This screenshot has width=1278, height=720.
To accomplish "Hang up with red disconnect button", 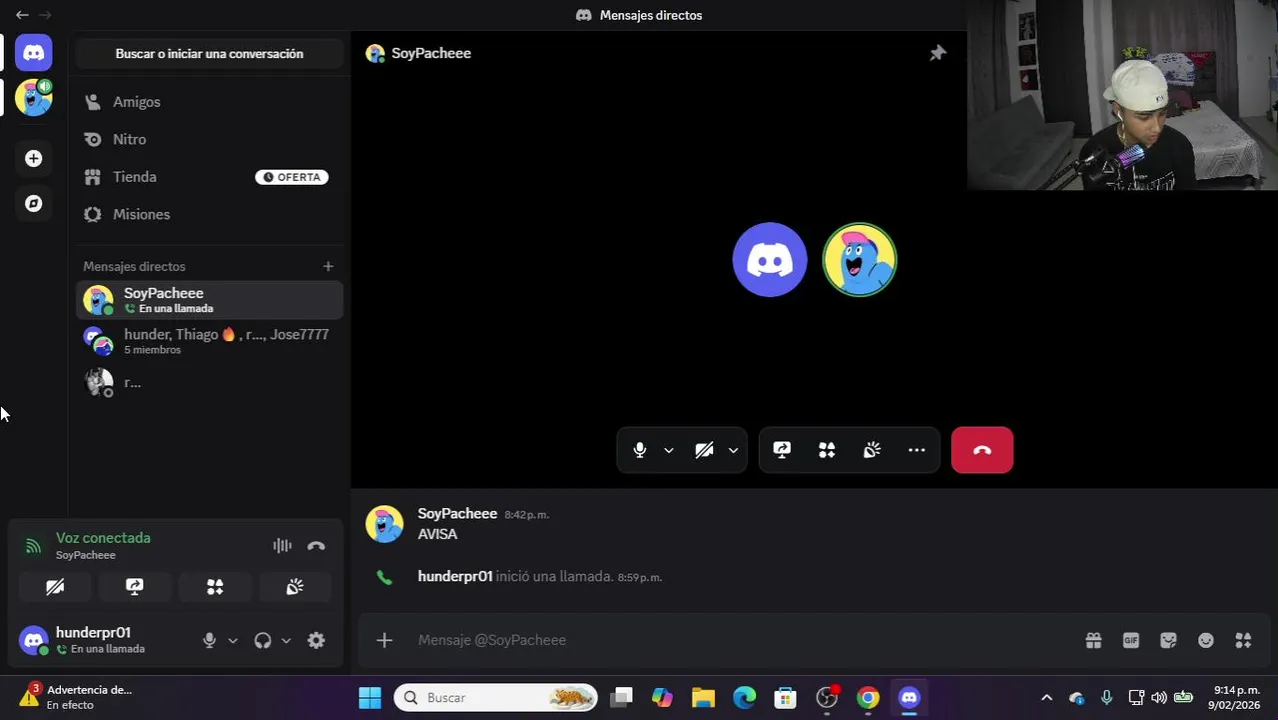I will [982, 450].
